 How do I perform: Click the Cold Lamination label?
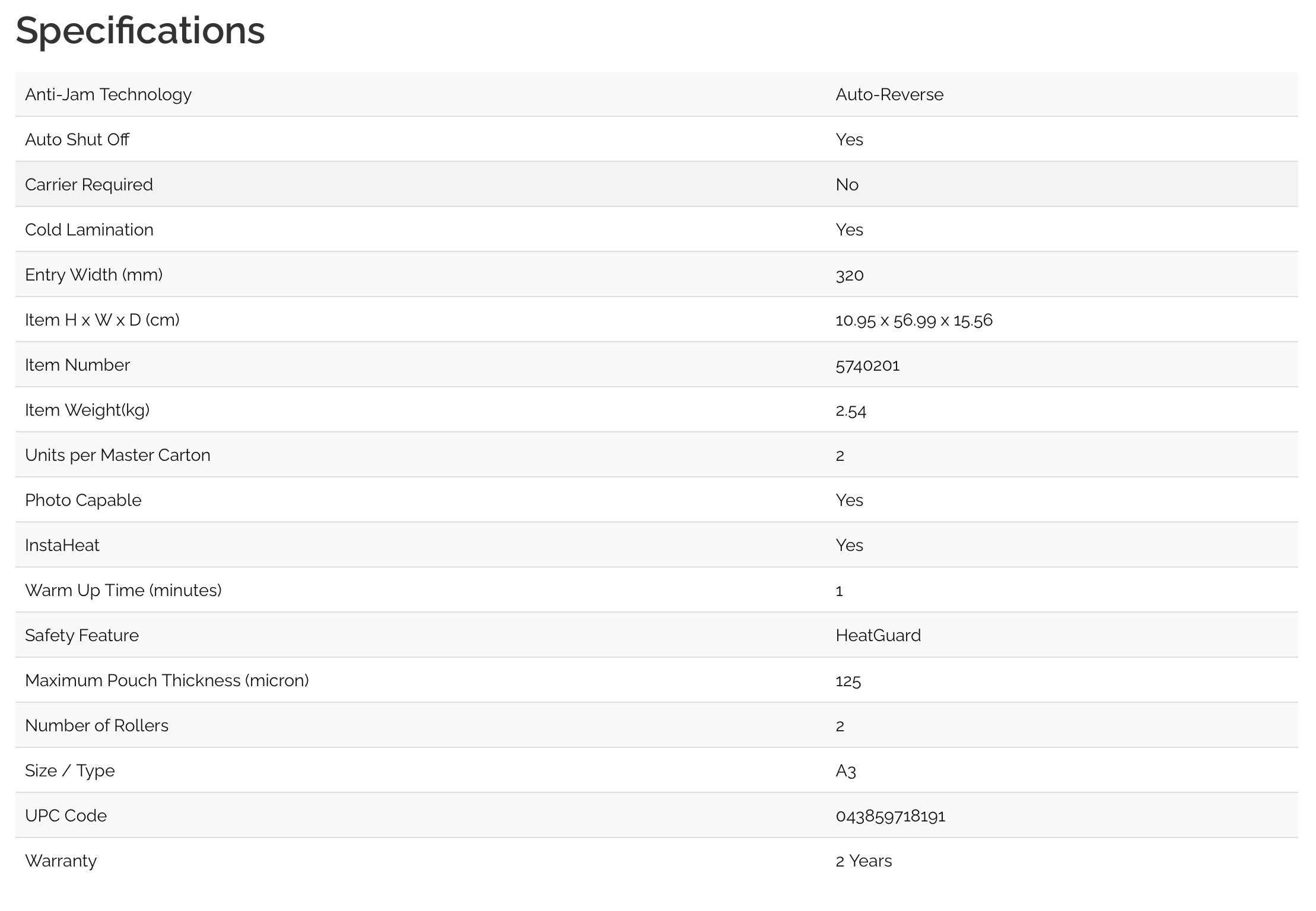coord(89,230)
